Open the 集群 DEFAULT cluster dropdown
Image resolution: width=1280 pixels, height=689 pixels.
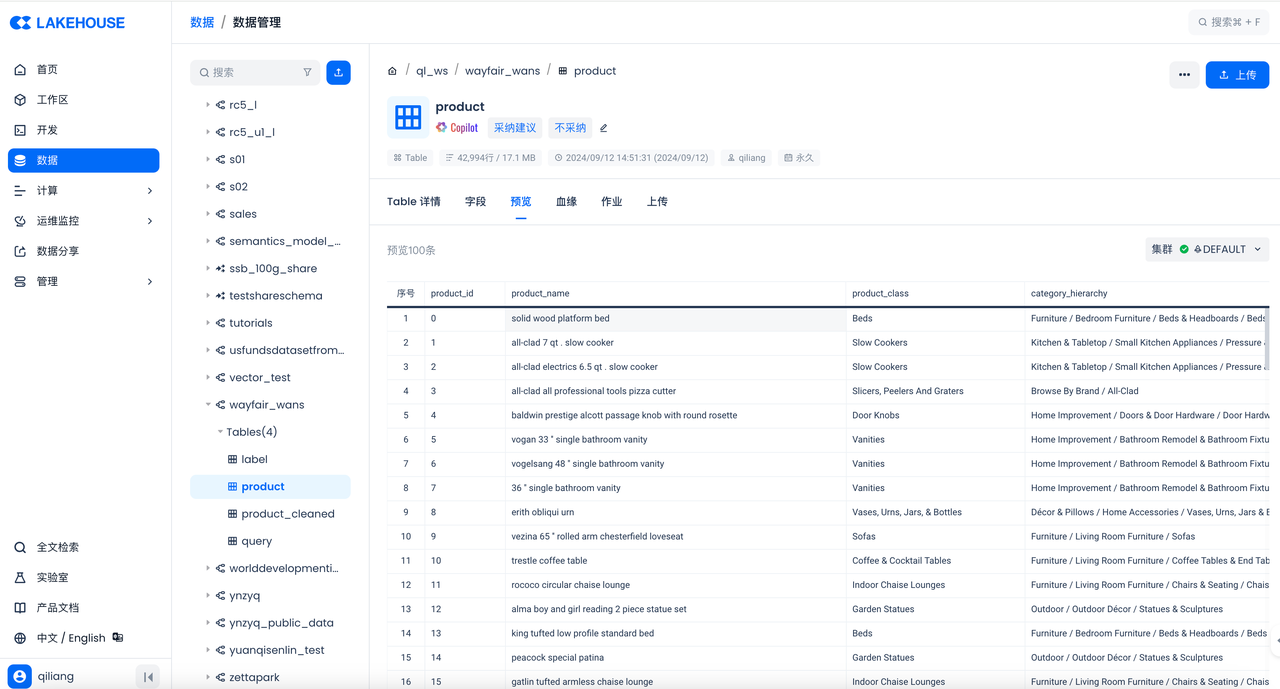point(1206,249)
